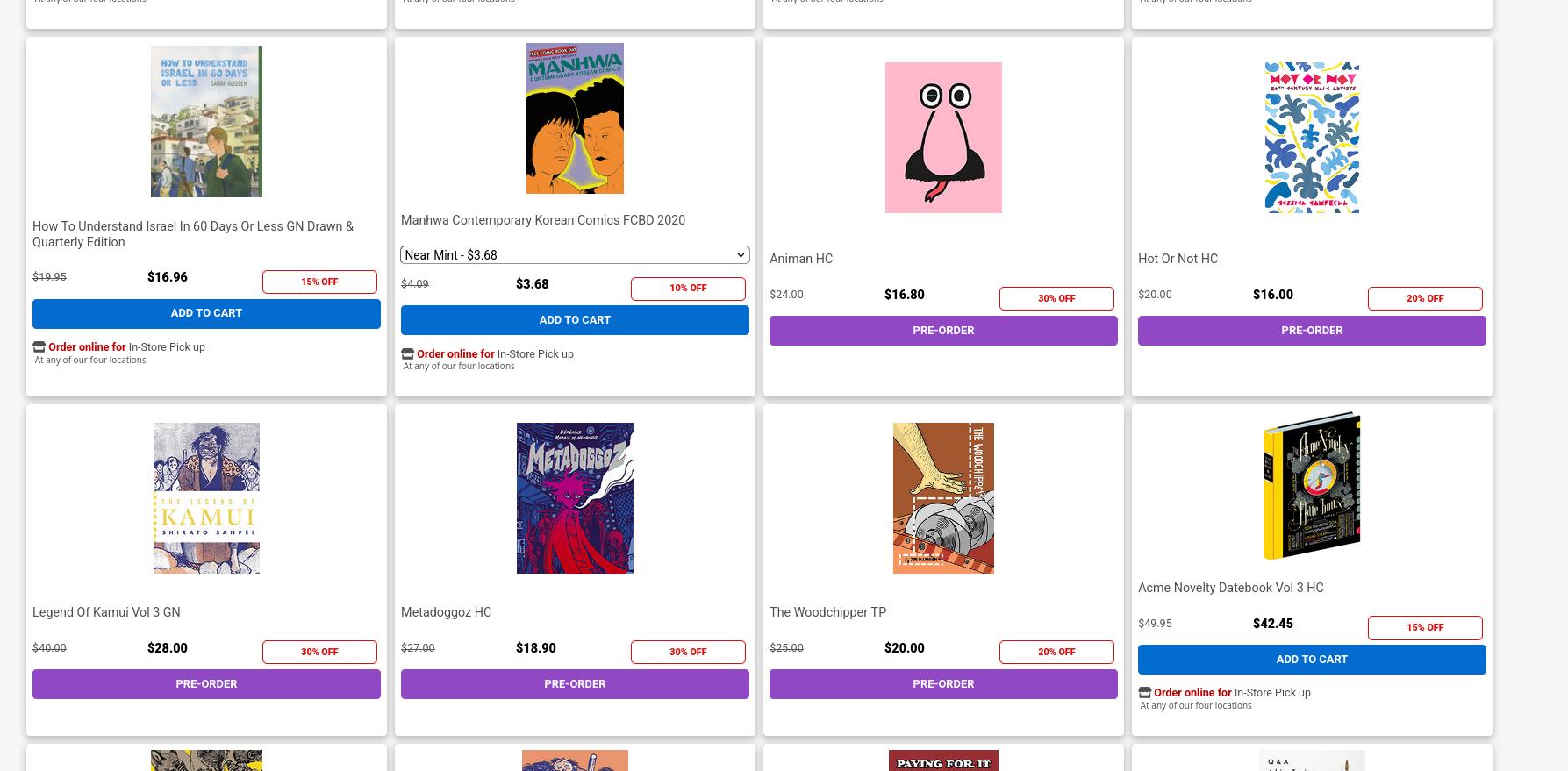Image resolution: width=1568 pixels, height=771 pixels.
Task: Click store icon under Israel GN listing
Action: 39,347
